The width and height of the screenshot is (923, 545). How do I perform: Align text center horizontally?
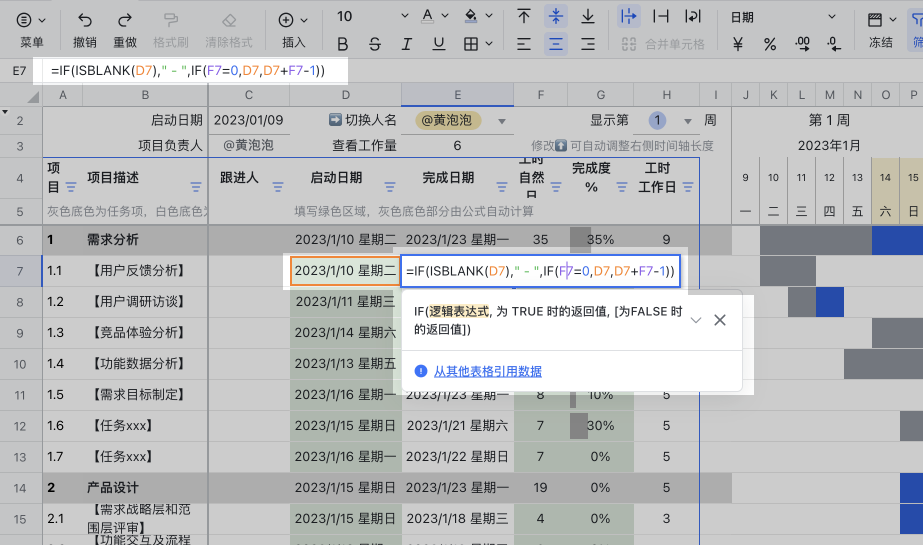556,44
